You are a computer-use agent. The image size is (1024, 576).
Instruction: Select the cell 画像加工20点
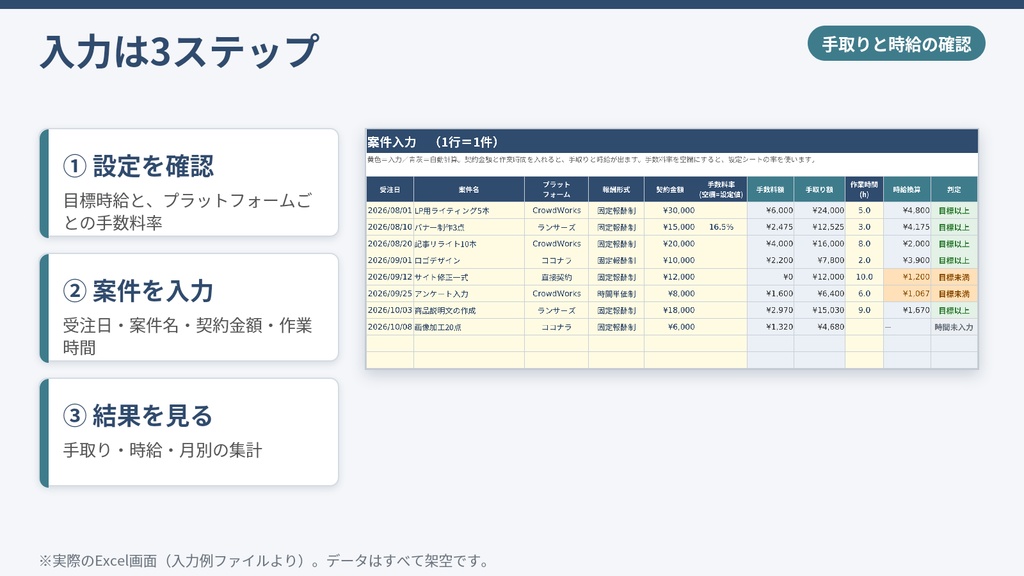(x=469, y=327)
